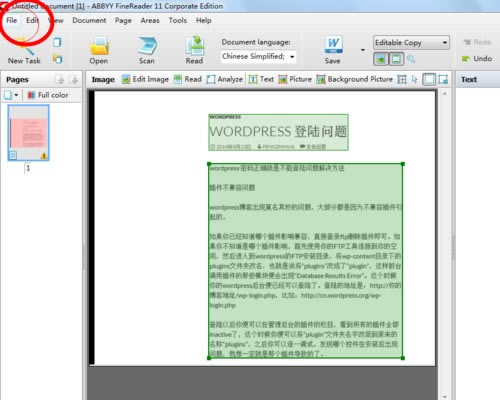Click the Text panel header
The width and height of the screenshot is (500, 400).
point(469,80)
